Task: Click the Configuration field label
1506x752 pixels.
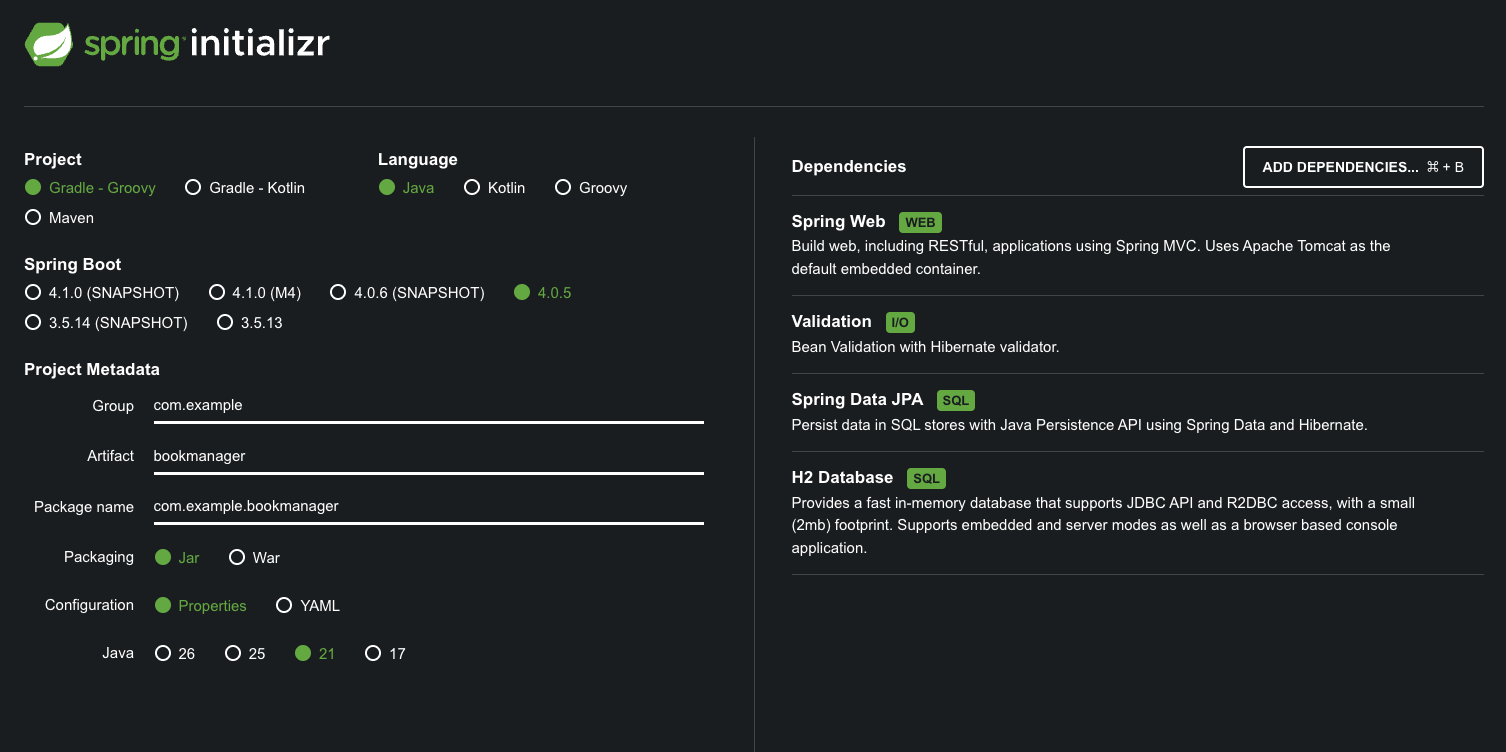Action: click(x=89, y=605)
